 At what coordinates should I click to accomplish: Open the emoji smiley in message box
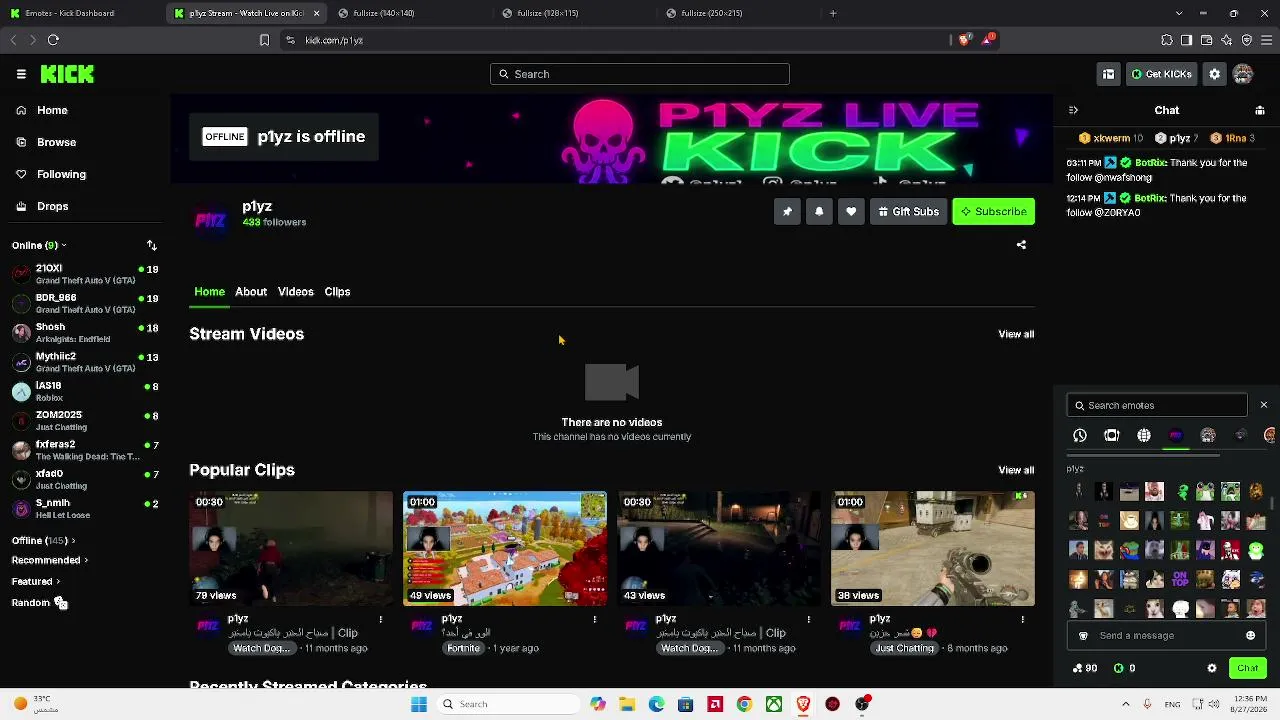[x=1250, y=636]
